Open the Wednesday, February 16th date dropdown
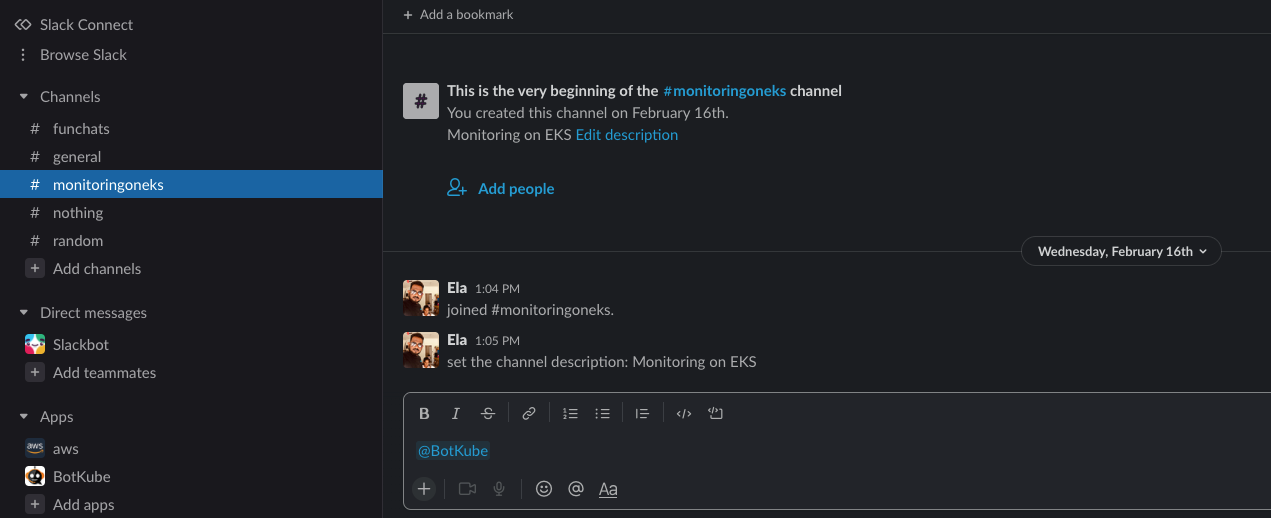The height and width of the screenshot is (518, 1271). tap(1121, 252)
